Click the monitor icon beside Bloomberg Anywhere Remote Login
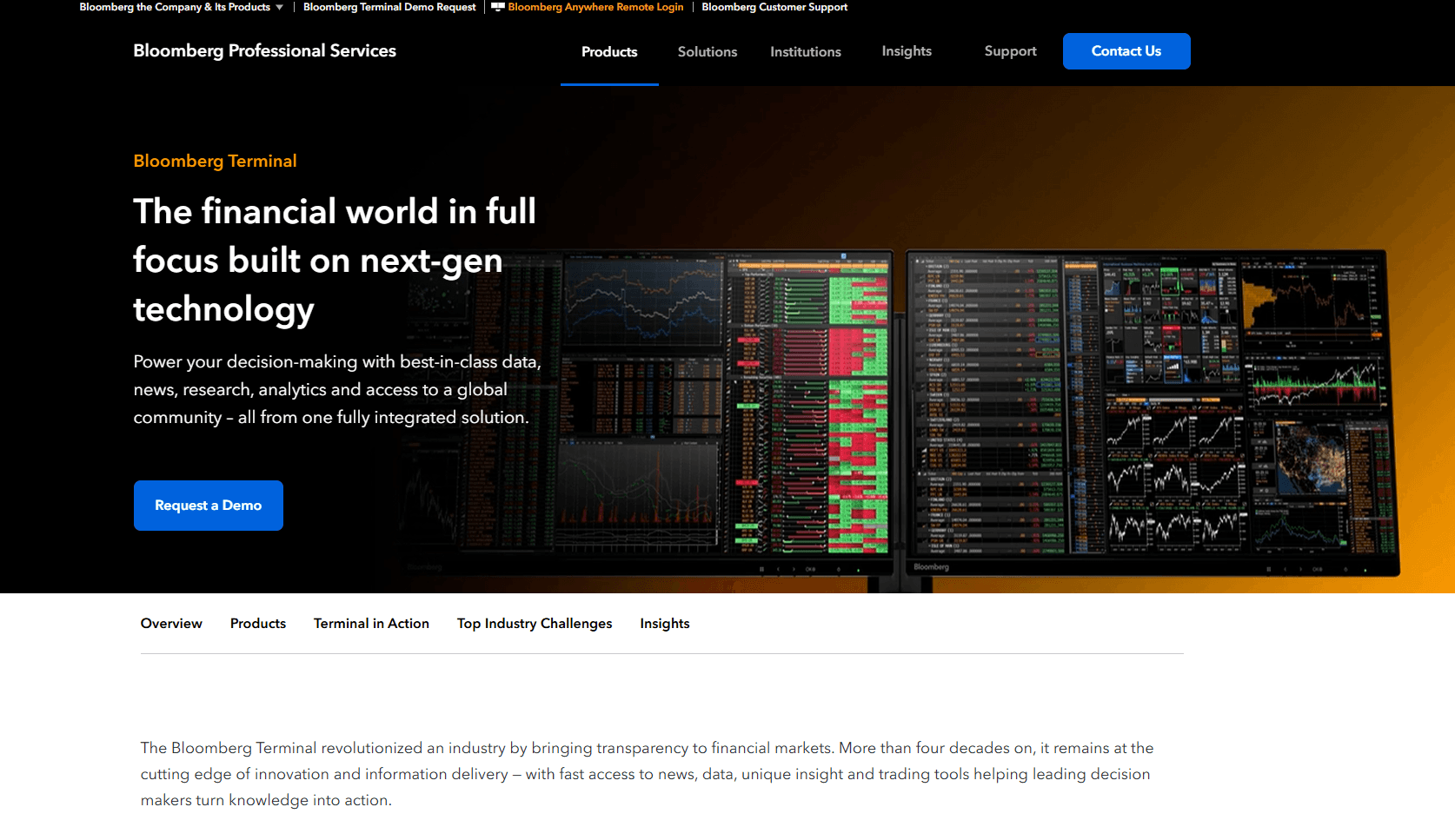1455x840 pixels. (498, 7)
